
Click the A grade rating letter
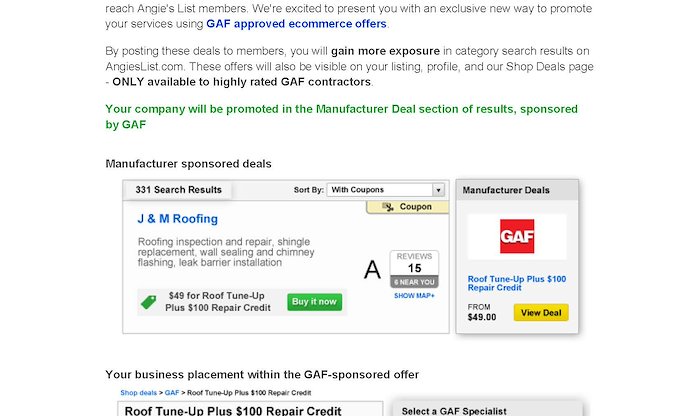click(372, 270)
